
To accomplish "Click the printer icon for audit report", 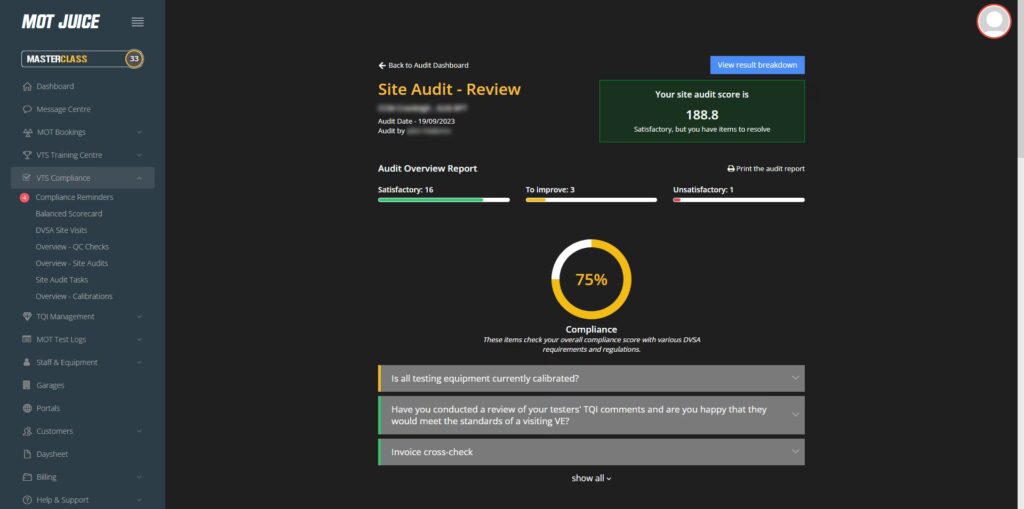I will coord(731,169).
